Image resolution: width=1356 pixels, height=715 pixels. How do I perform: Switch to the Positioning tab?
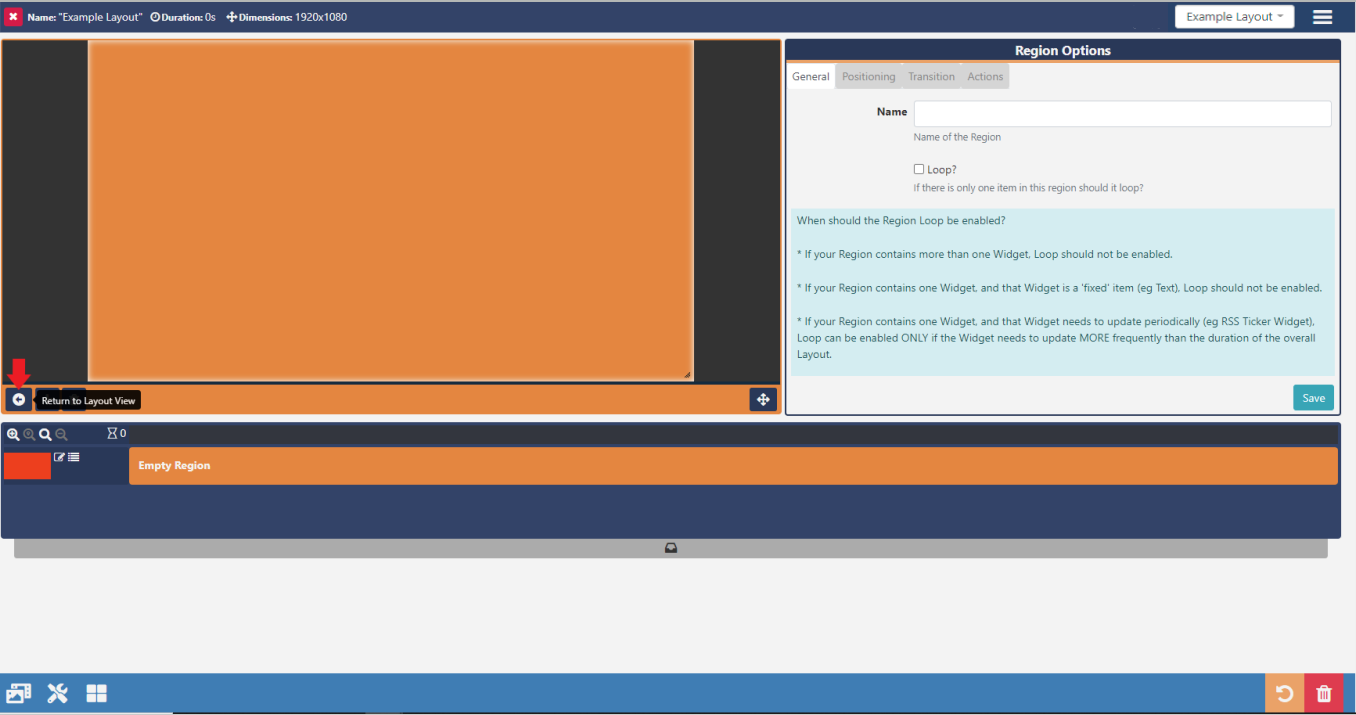pyautogui.click(x=868, y=77)
